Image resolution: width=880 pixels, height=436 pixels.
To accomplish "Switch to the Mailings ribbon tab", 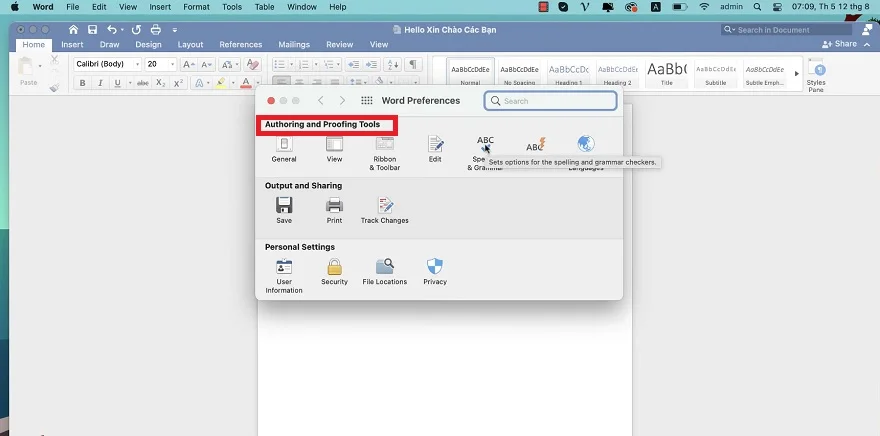I will coord(294,45).
